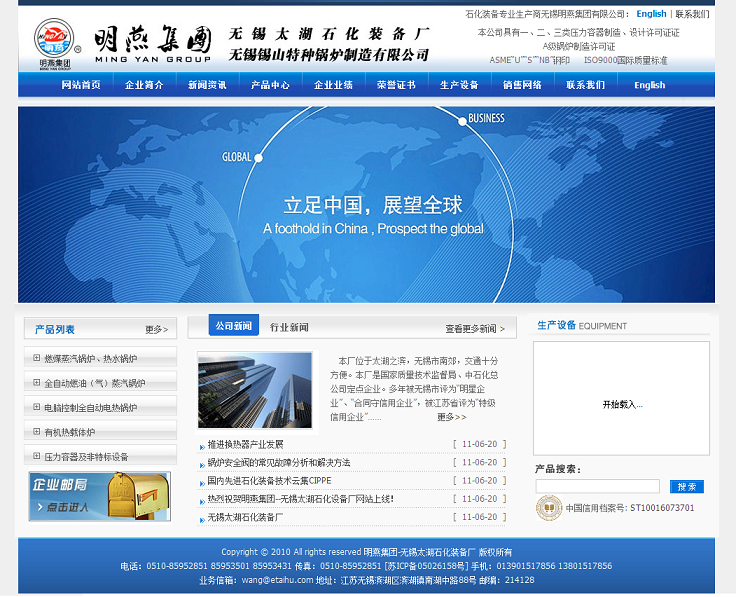The width and height of the screenshot is (736, 597).
Task: Click 查看更多新闻 > link
Action: click(475, 329)
